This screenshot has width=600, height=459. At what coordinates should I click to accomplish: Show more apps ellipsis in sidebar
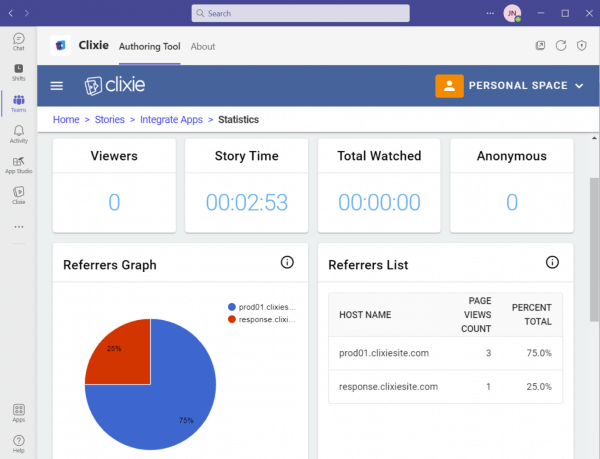coord(19,227)
